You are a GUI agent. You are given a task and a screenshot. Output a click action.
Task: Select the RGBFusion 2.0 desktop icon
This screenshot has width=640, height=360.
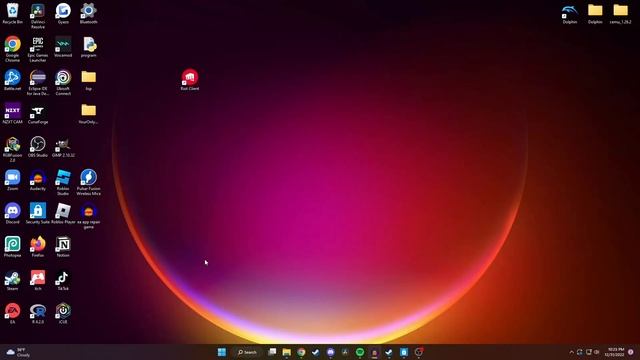(13, 149)
